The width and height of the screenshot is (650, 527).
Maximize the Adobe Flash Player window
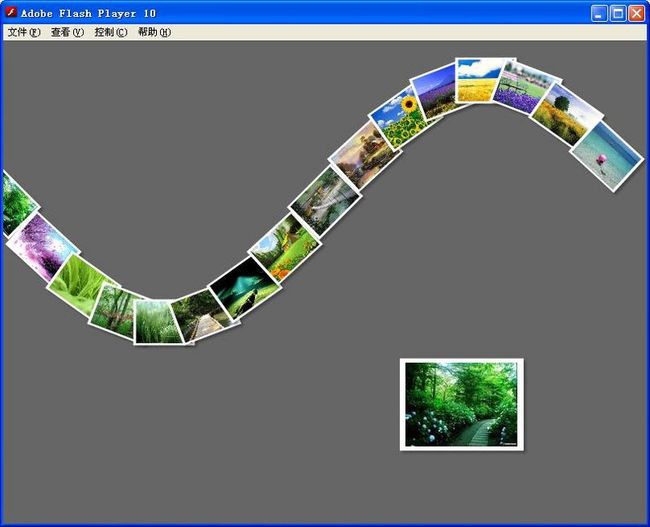click(618, 13)
